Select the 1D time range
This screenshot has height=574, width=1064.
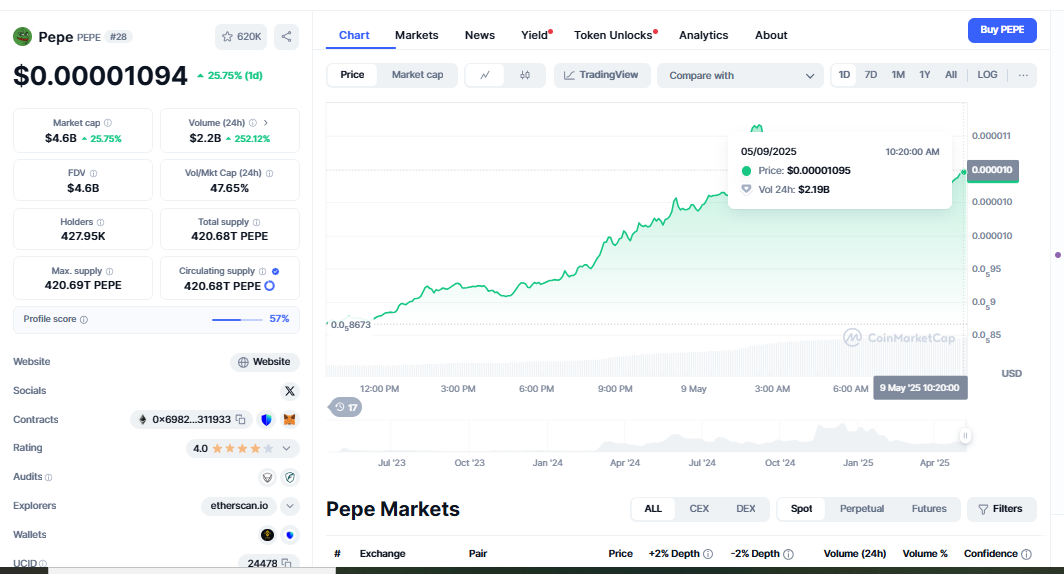coord(844,75)
